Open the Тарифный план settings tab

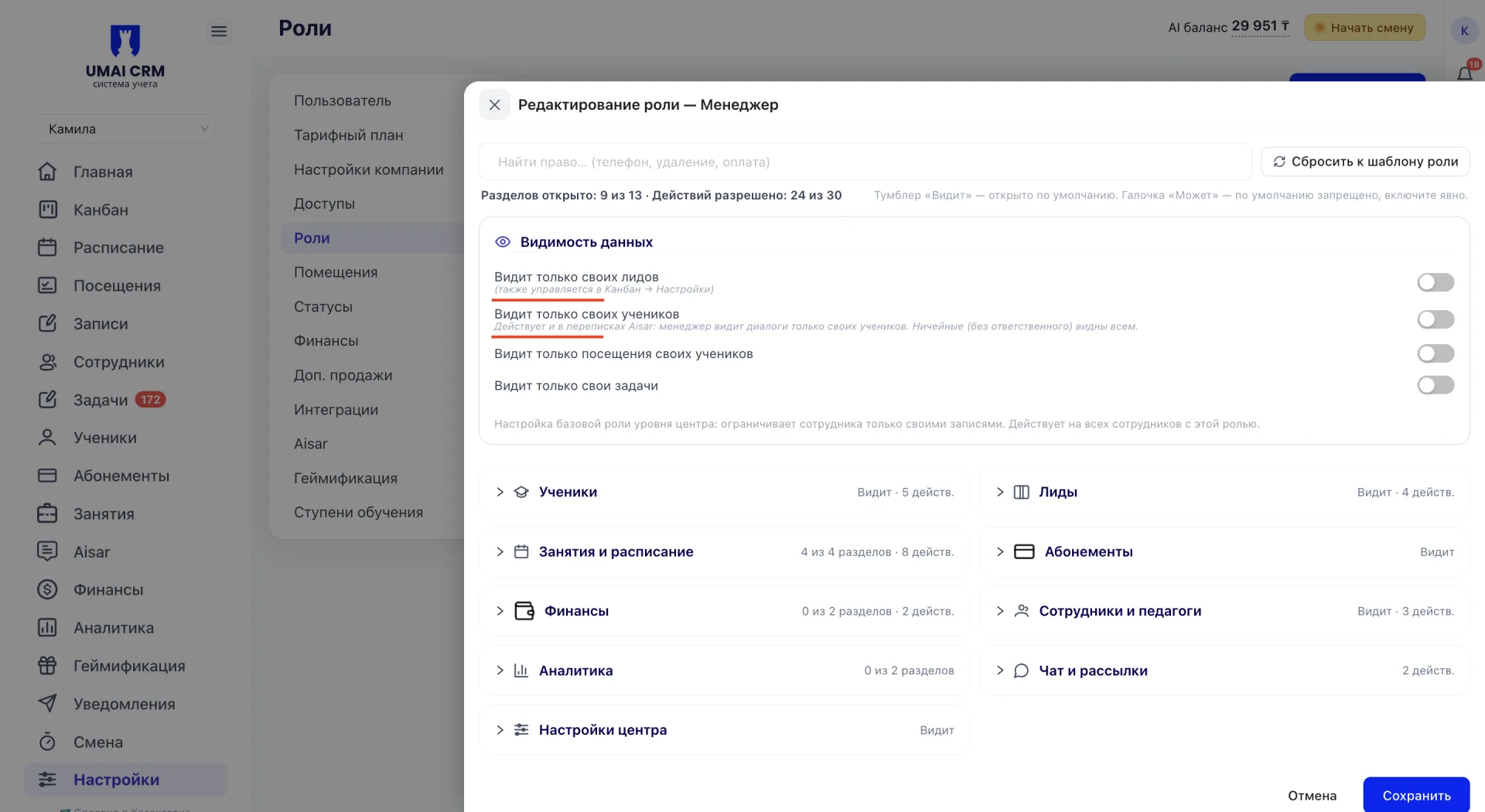349,135
